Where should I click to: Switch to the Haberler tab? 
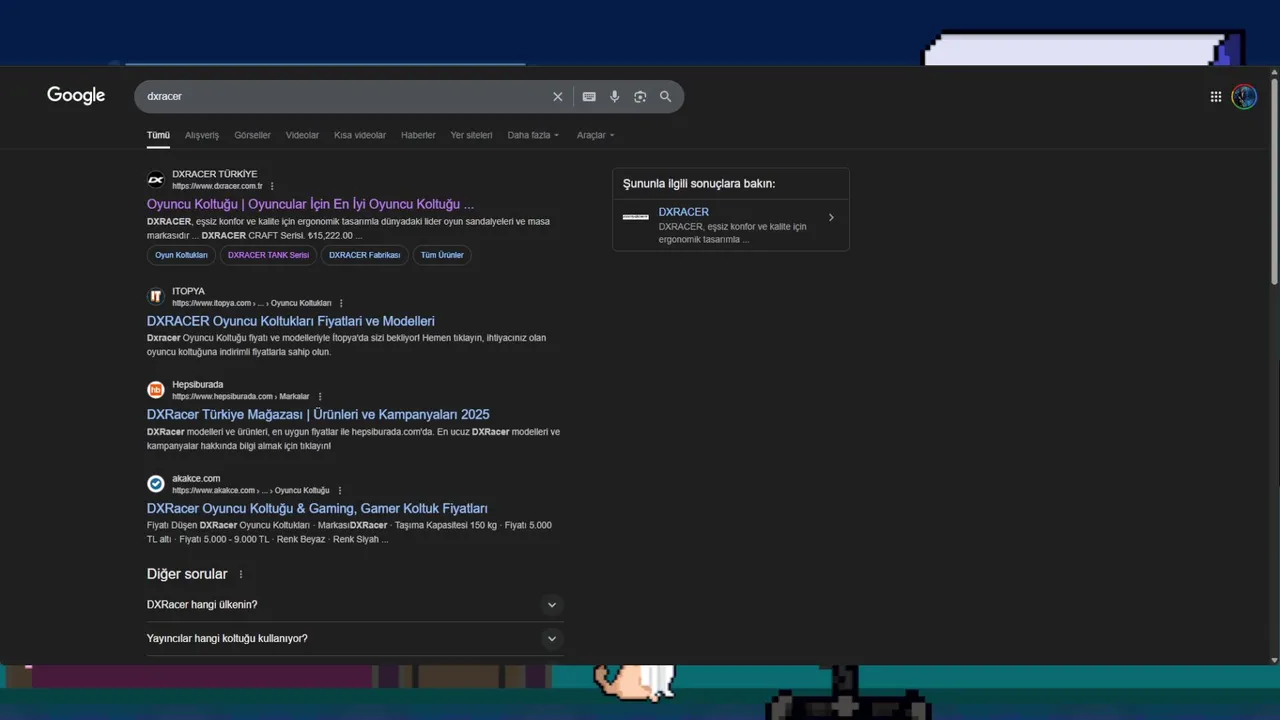pyautogui.click(x=418, y=135)
